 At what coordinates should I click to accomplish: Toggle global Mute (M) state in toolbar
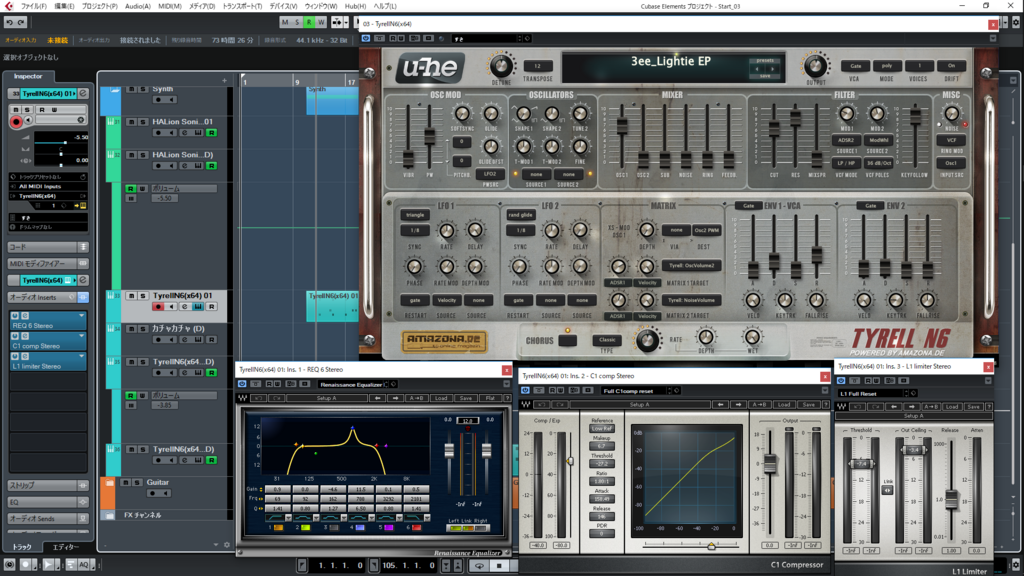point(285,22)
